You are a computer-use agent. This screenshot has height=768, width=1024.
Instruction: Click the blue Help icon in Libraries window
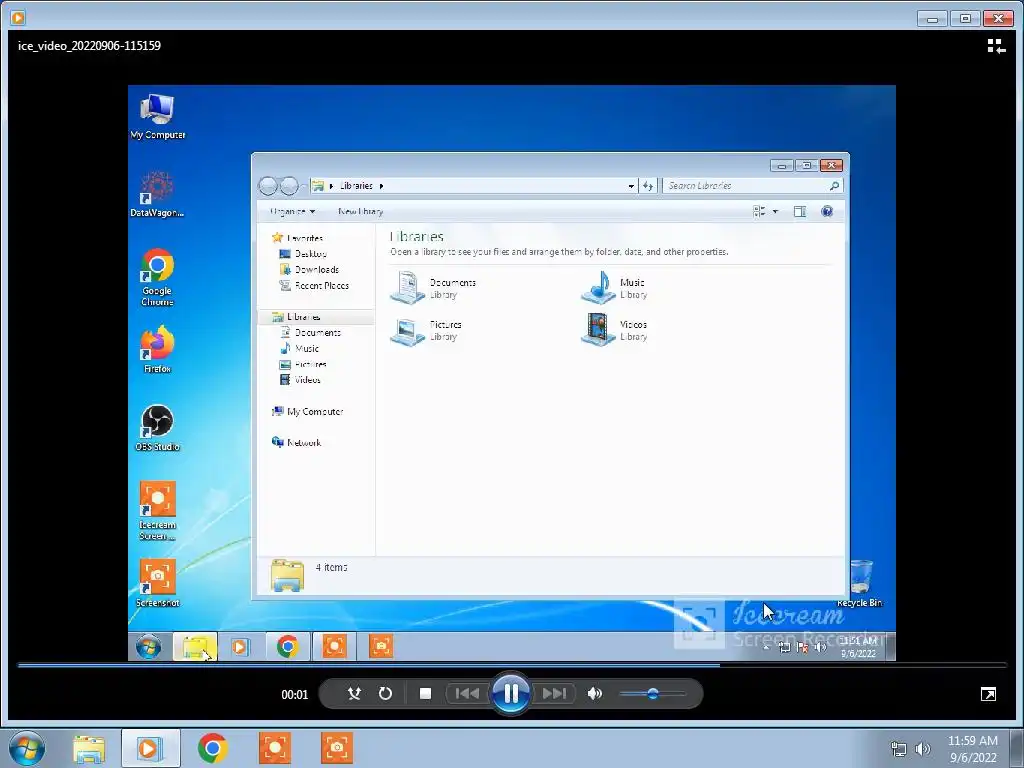[827, 212]
